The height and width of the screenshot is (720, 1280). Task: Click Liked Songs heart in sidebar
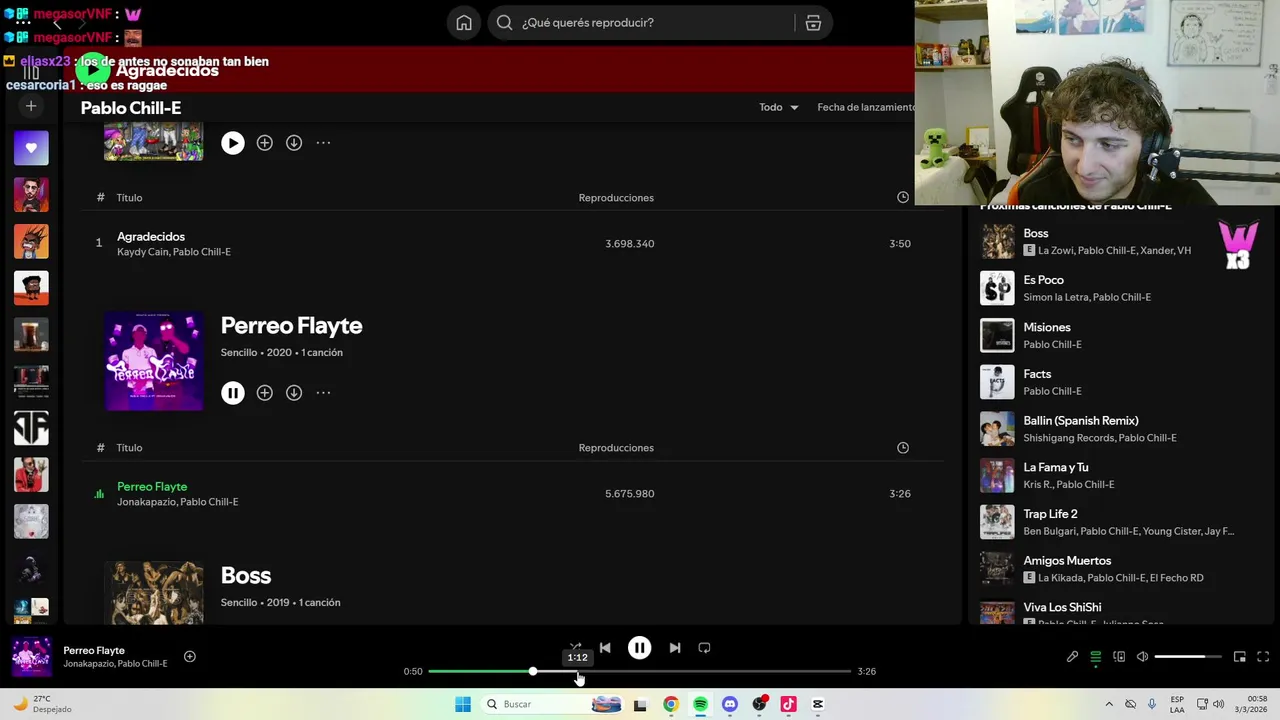coord(31,148)
